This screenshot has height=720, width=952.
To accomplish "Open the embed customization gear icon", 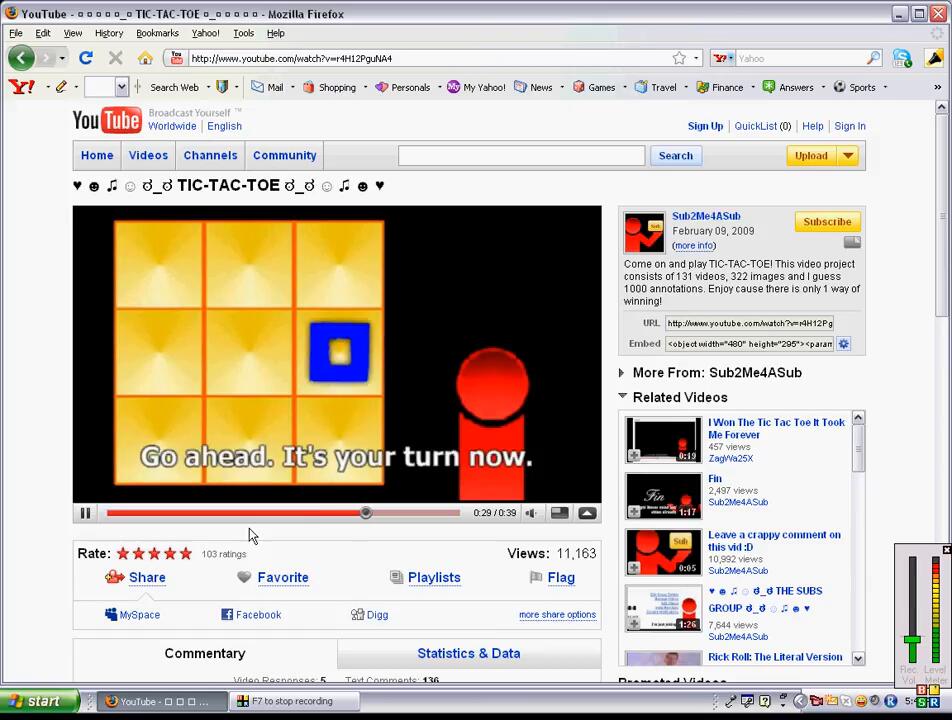I will pos(843,344).
